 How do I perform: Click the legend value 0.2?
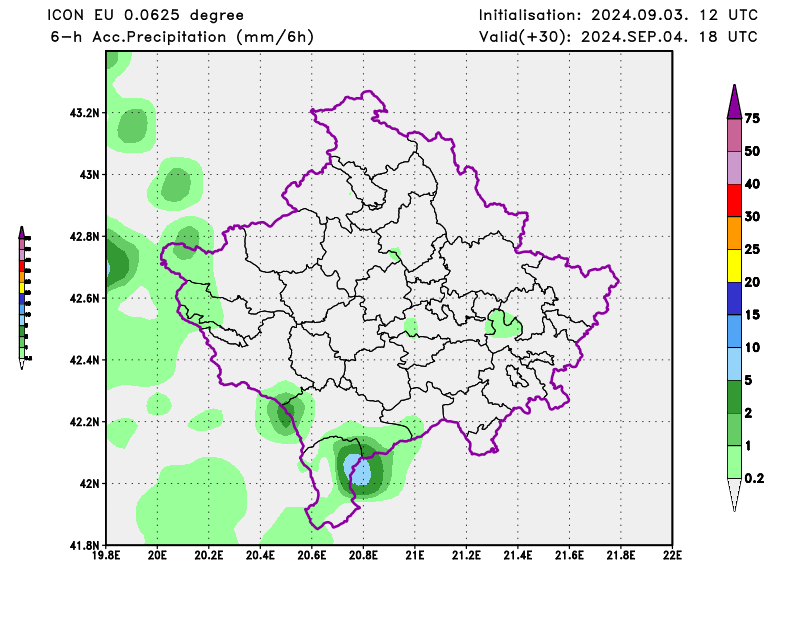[754, 478]
